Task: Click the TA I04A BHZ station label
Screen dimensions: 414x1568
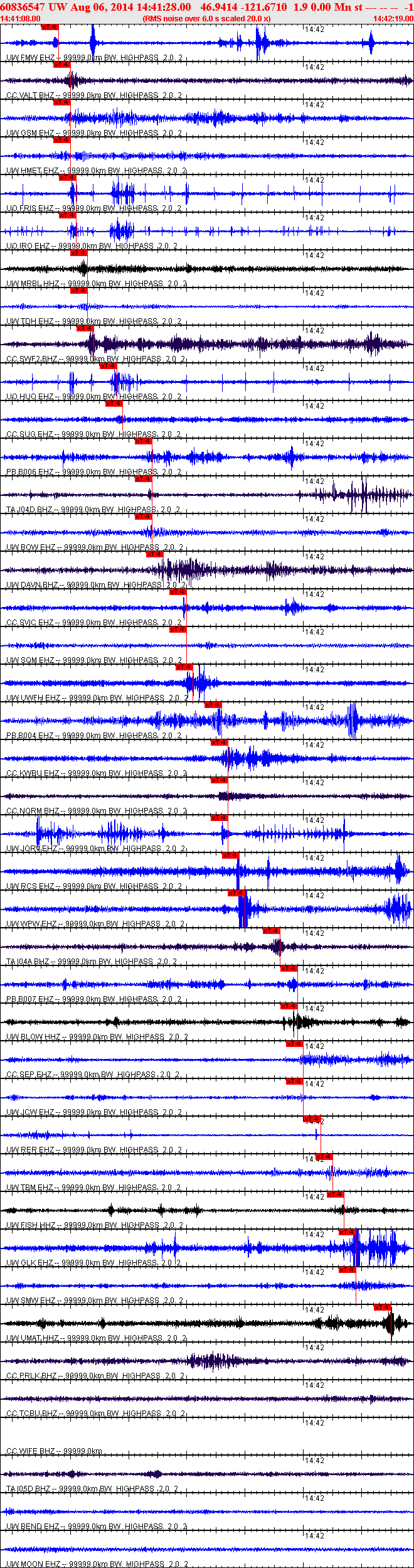Action: click(x=92, y=962)
